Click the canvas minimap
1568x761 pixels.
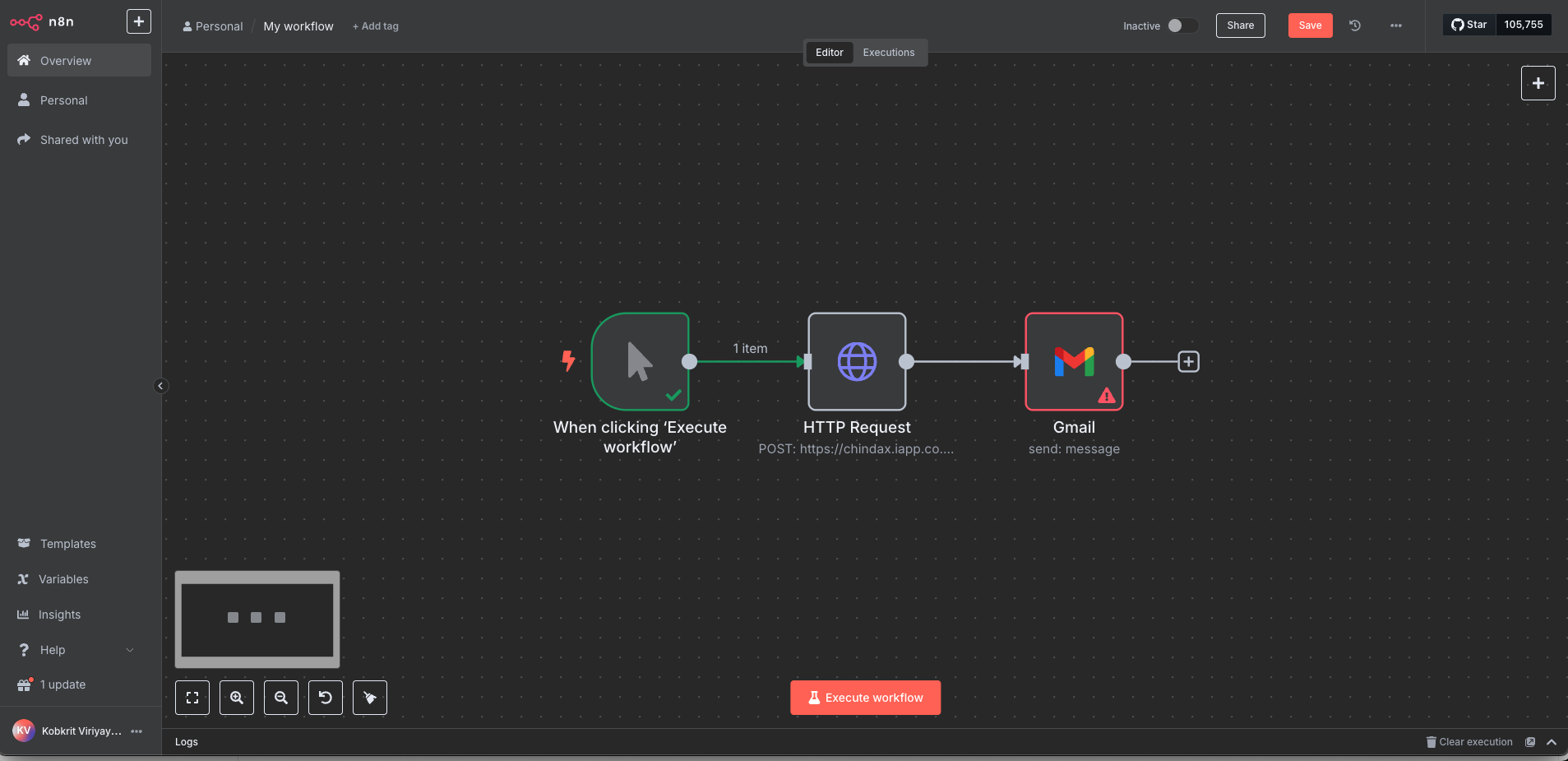[x=257, y=619]
